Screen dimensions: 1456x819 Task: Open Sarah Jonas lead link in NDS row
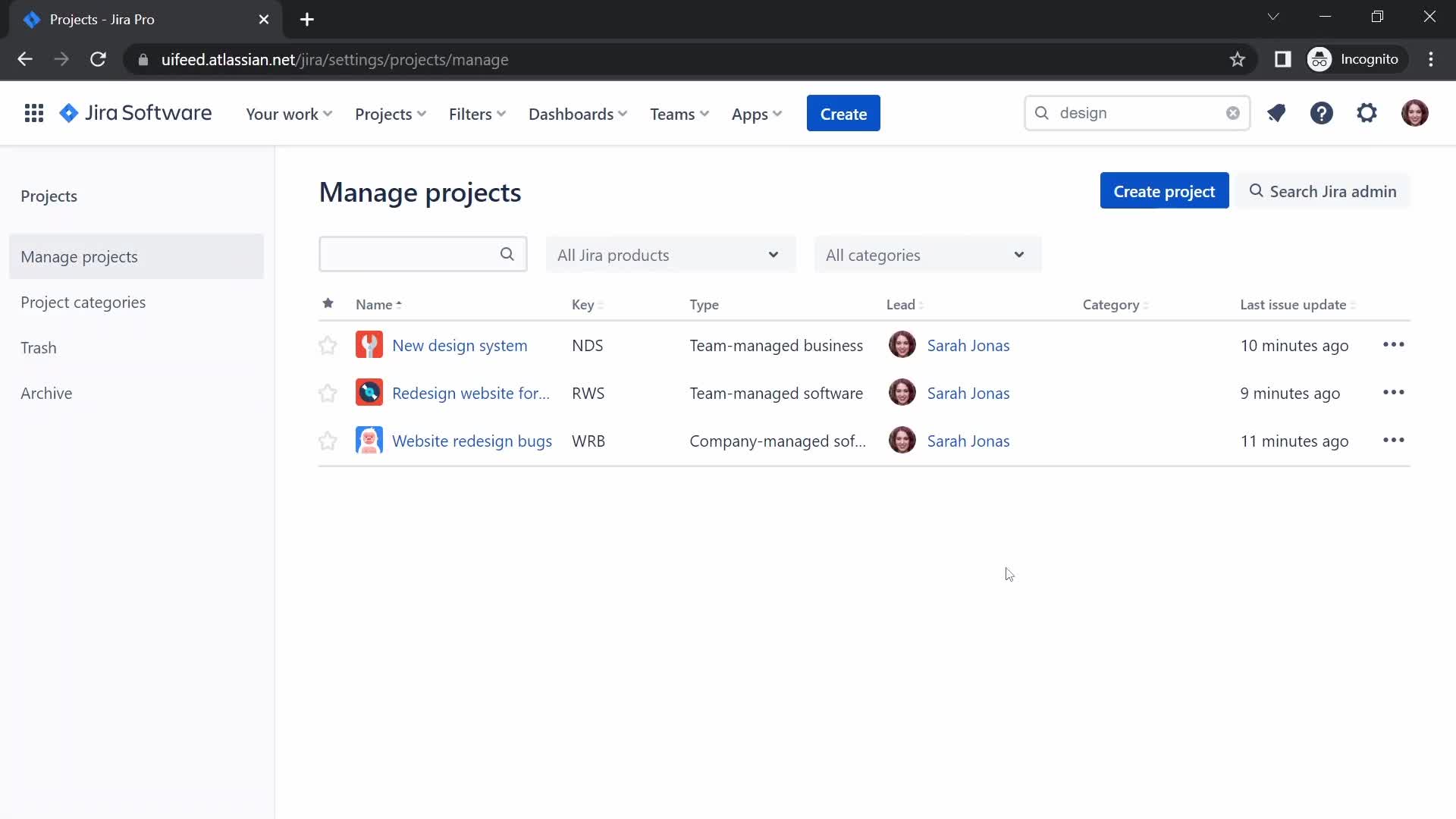point(968,345)
